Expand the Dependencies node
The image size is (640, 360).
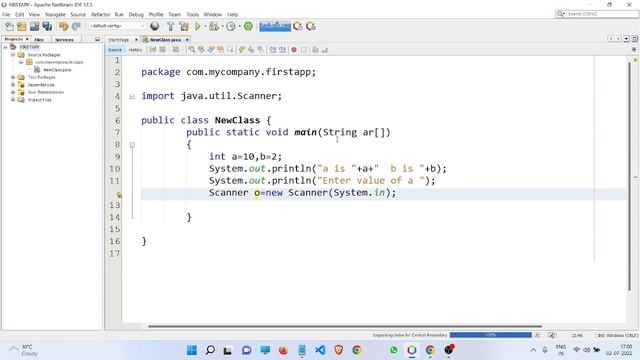tap(13, 84)
